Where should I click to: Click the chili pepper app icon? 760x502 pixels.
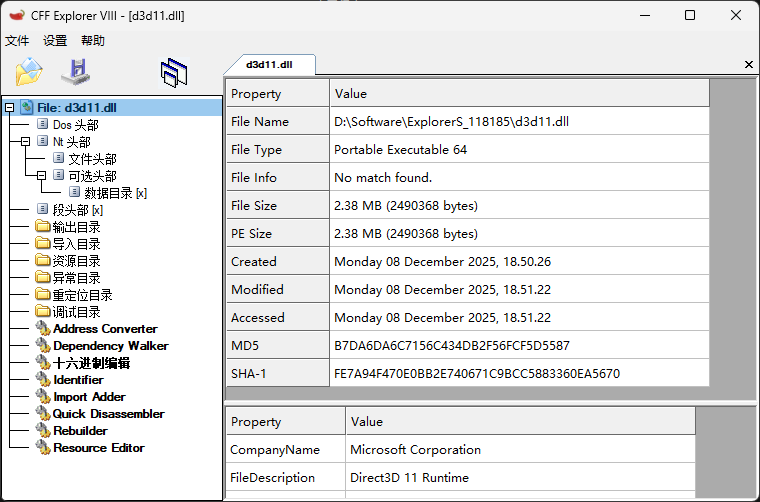[17, 16]
